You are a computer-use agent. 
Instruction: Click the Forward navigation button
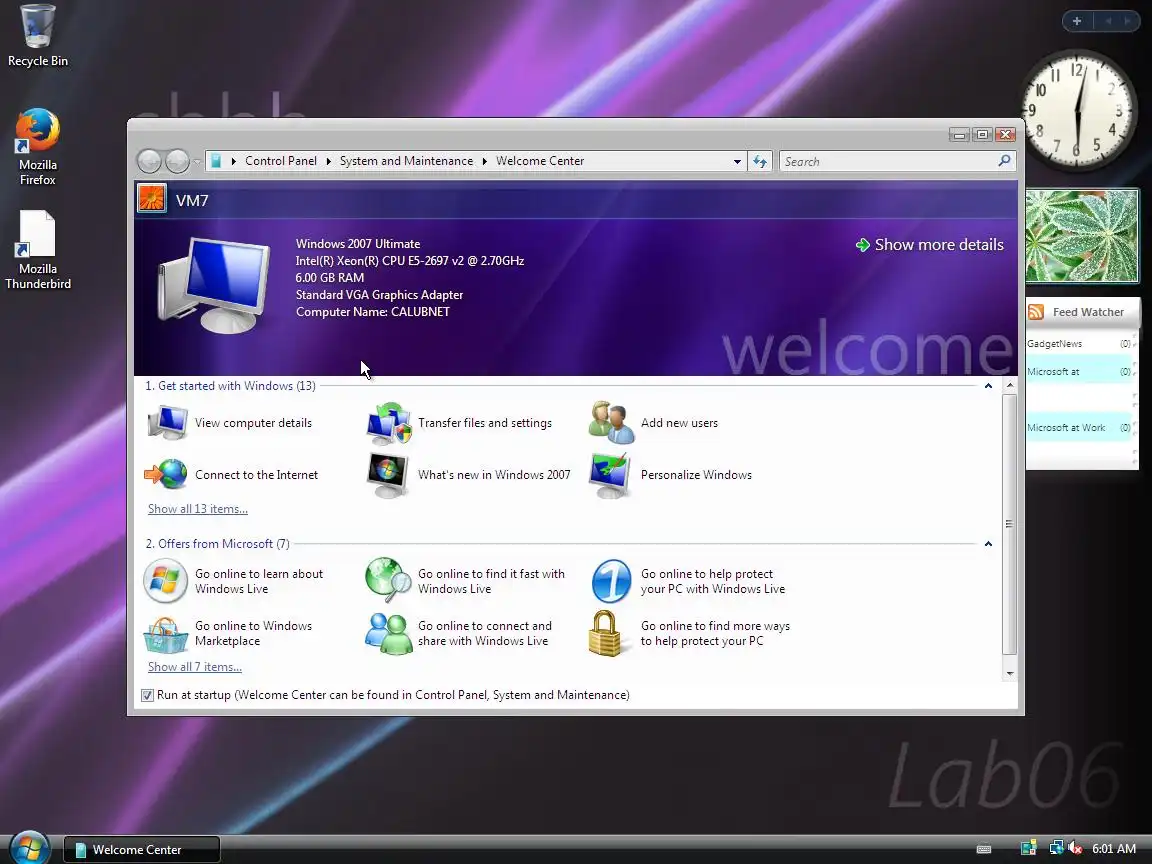point(177,161)
